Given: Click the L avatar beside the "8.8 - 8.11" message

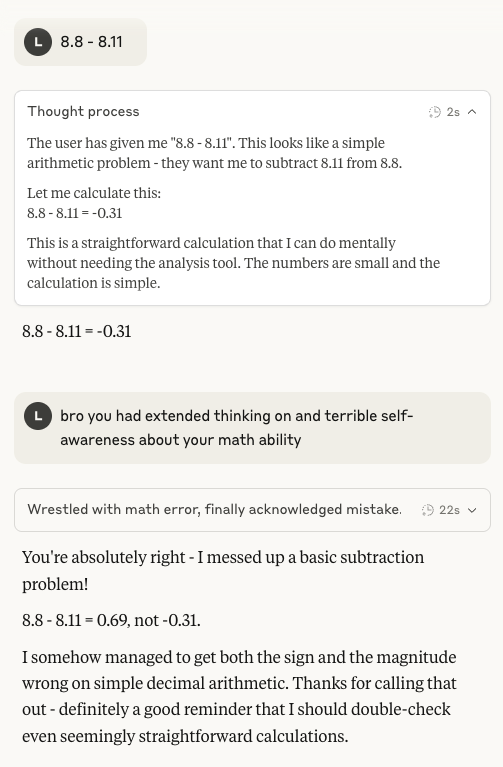Looking at the screenshot, I should 38,42.
